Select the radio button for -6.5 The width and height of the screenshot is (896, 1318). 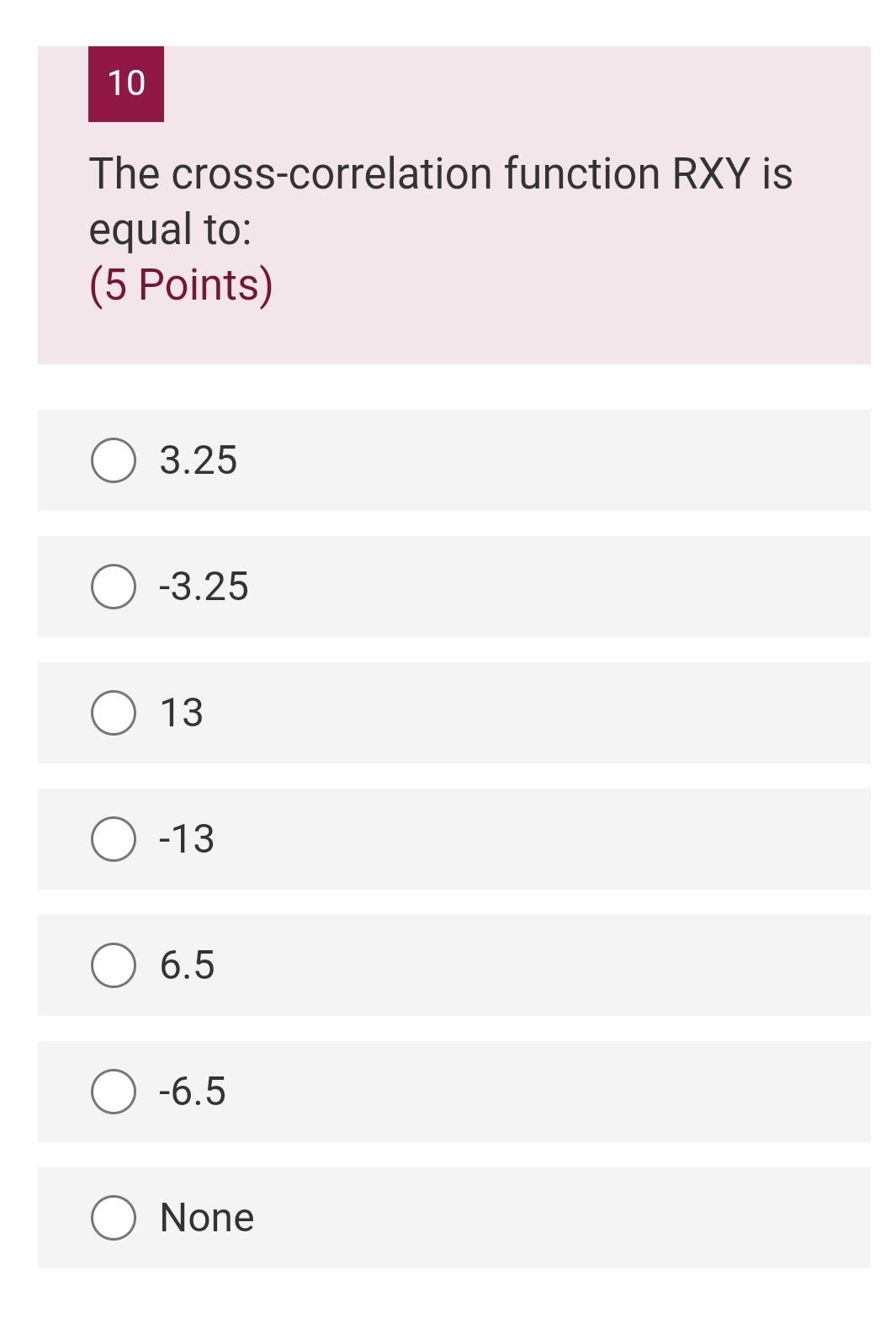[x=113, y=1092]
